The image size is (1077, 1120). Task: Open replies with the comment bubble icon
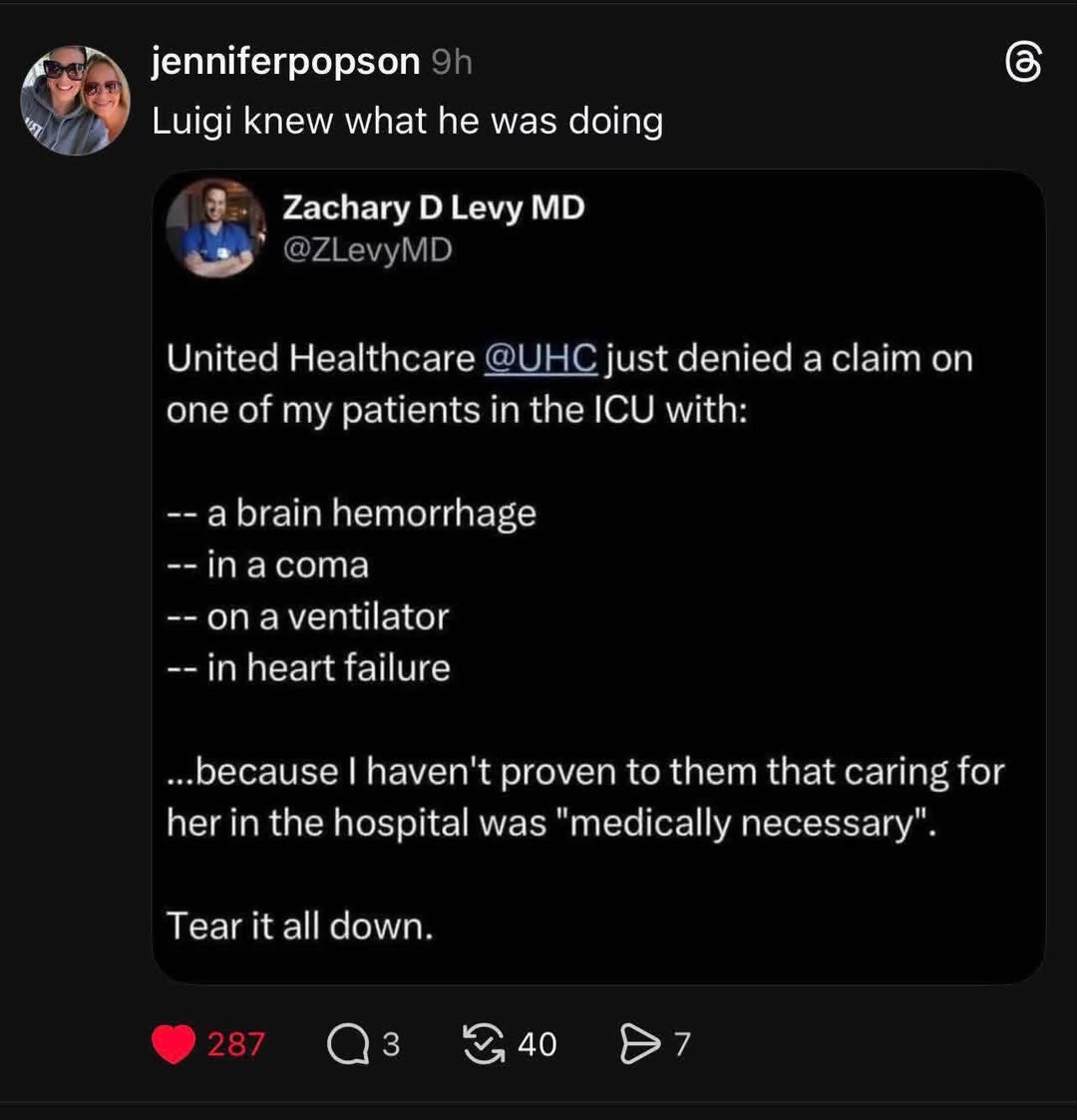(x=348, y=1044)
